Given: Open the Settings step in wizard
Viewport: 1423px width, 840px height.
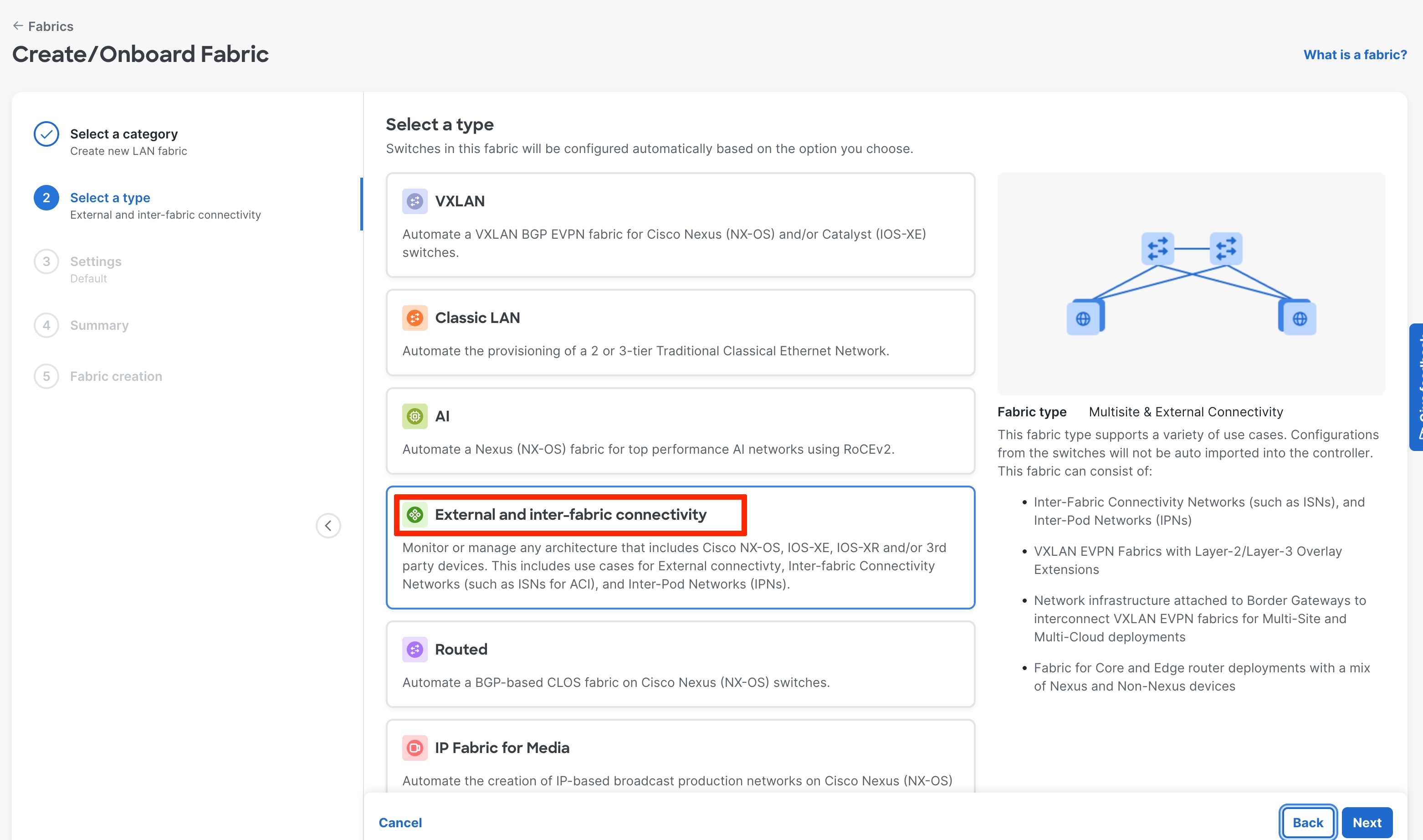Looking at the screenshot, I should tap(96, 261).
